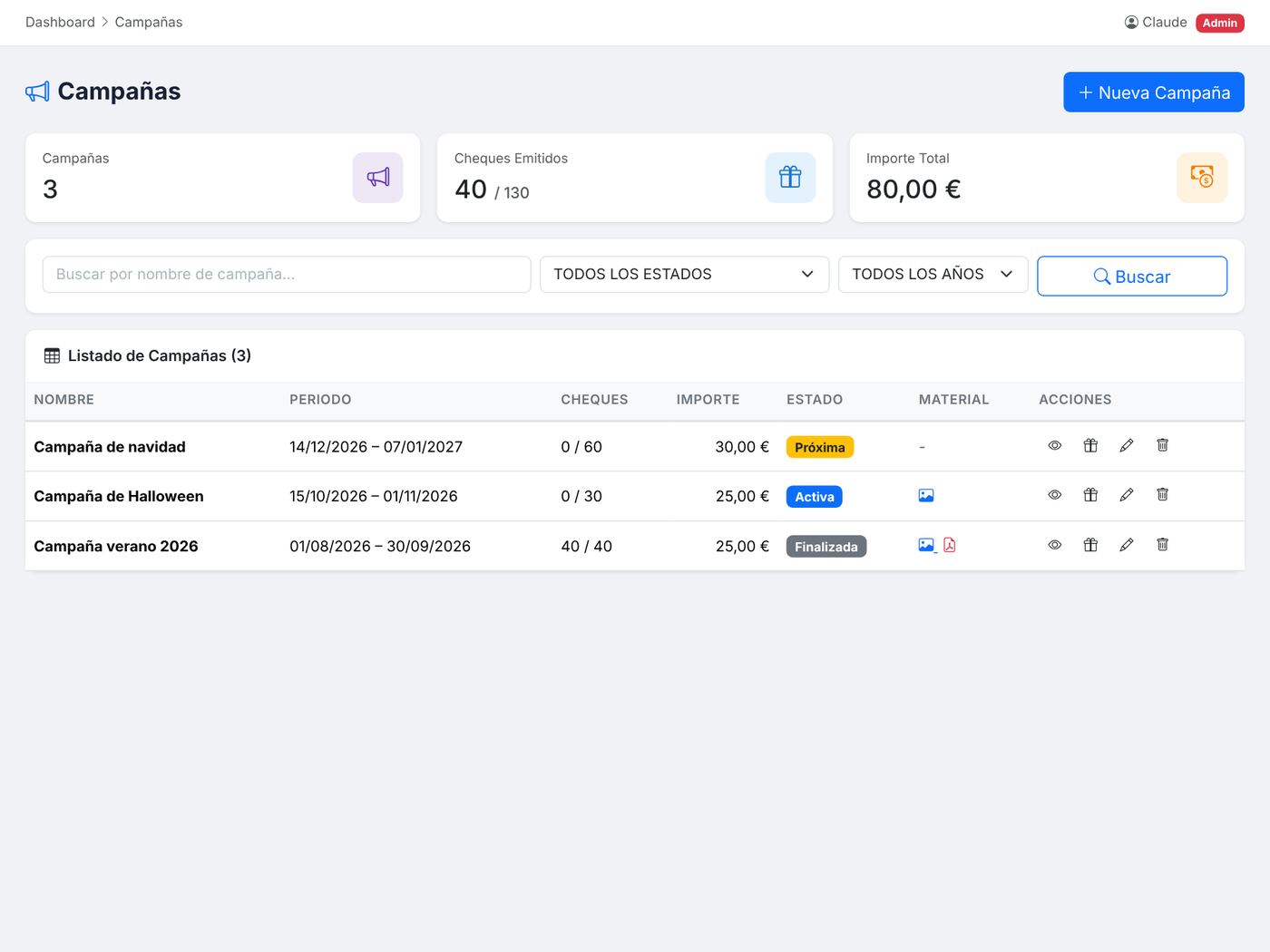This screenshot has width=1270, height=952.
Task: Click Campañas in the breadcrumb
Action: pos(149,22)
